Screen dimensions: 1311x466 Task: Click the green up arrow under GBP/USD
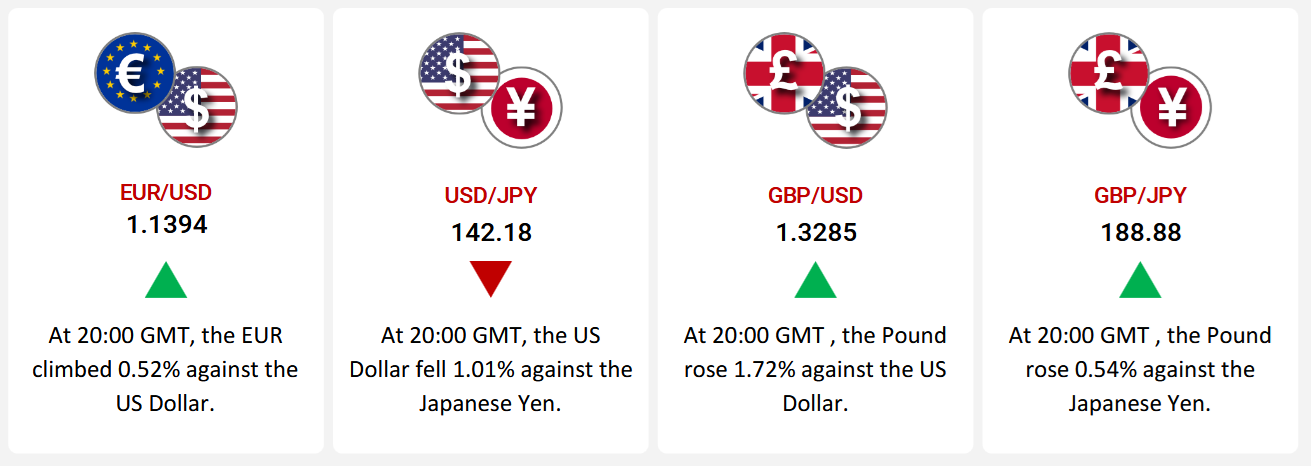click(x=815, y=279)
